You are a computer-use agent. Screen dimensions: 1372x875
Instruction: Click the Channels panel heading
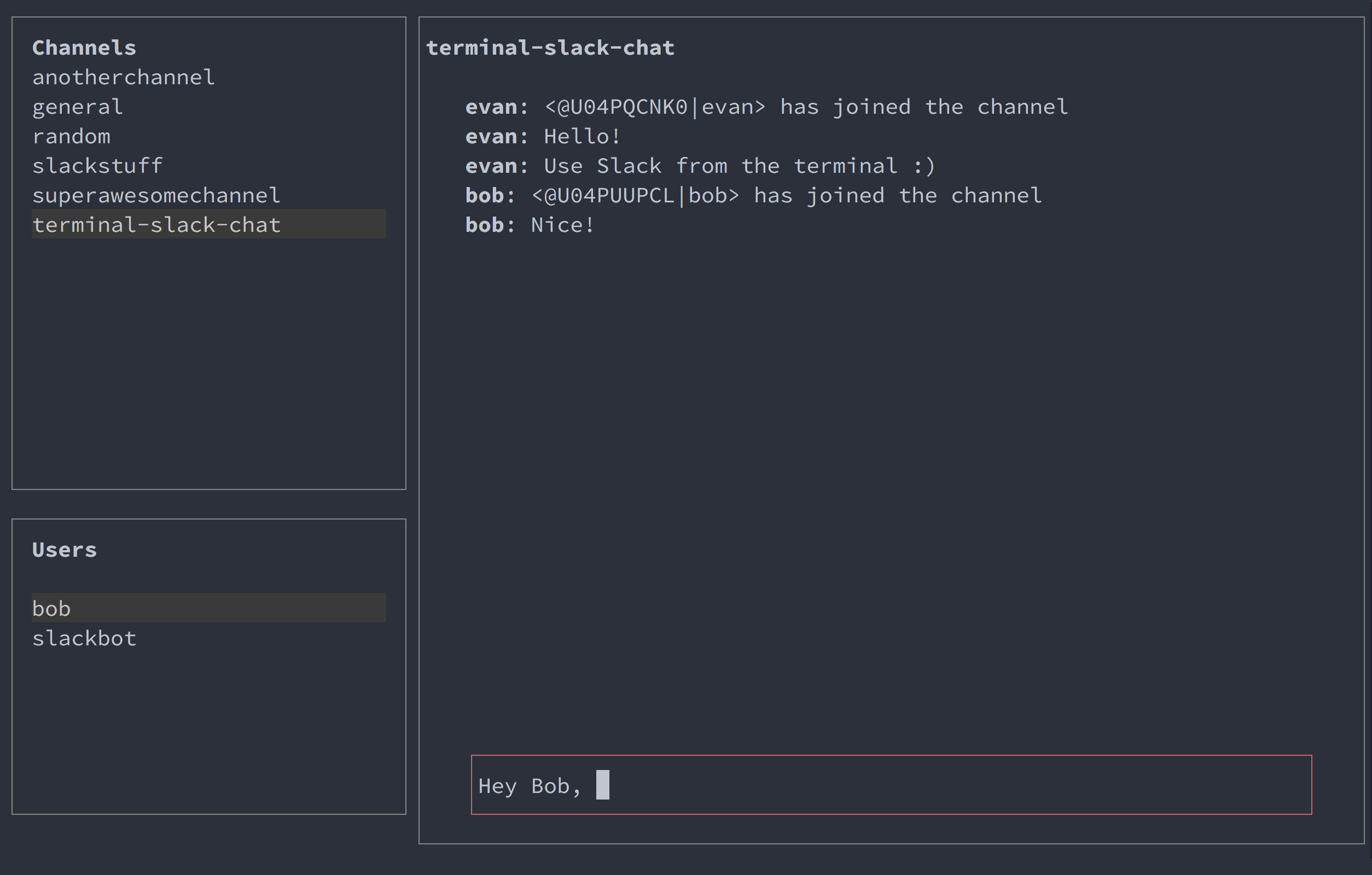coord(84,48)
